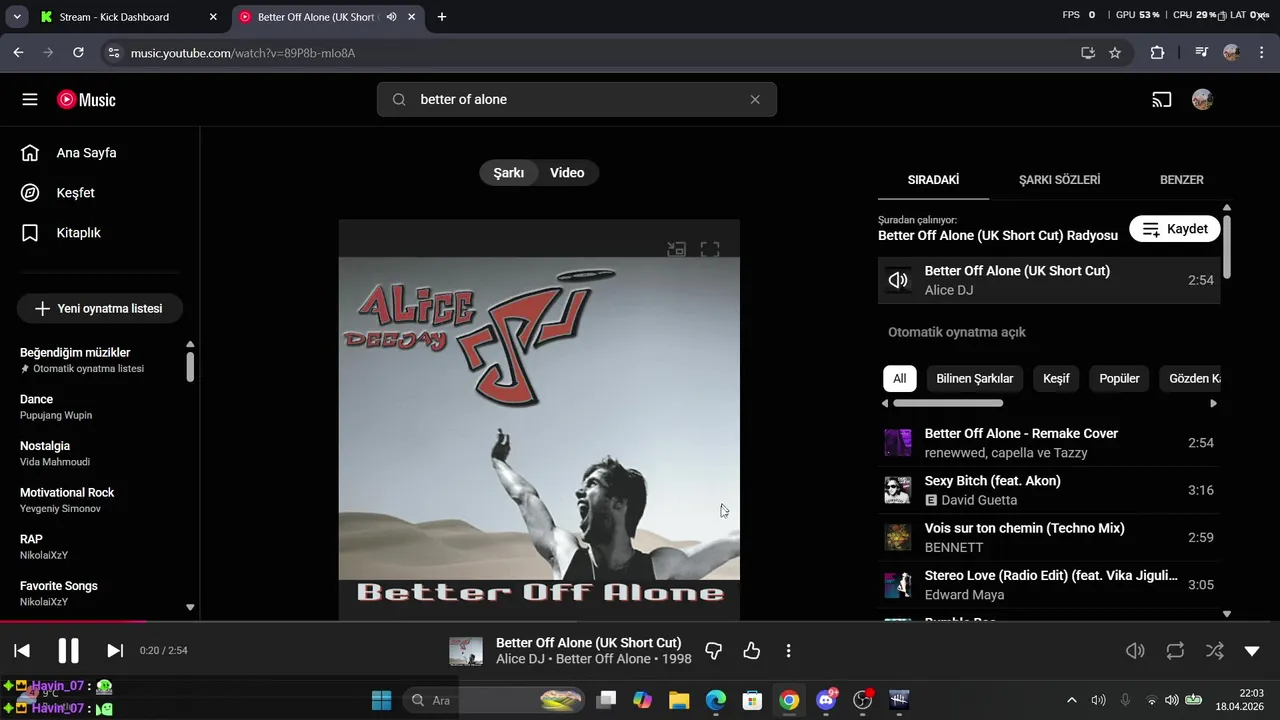Click chips scrollbar right arrow

1213,404
